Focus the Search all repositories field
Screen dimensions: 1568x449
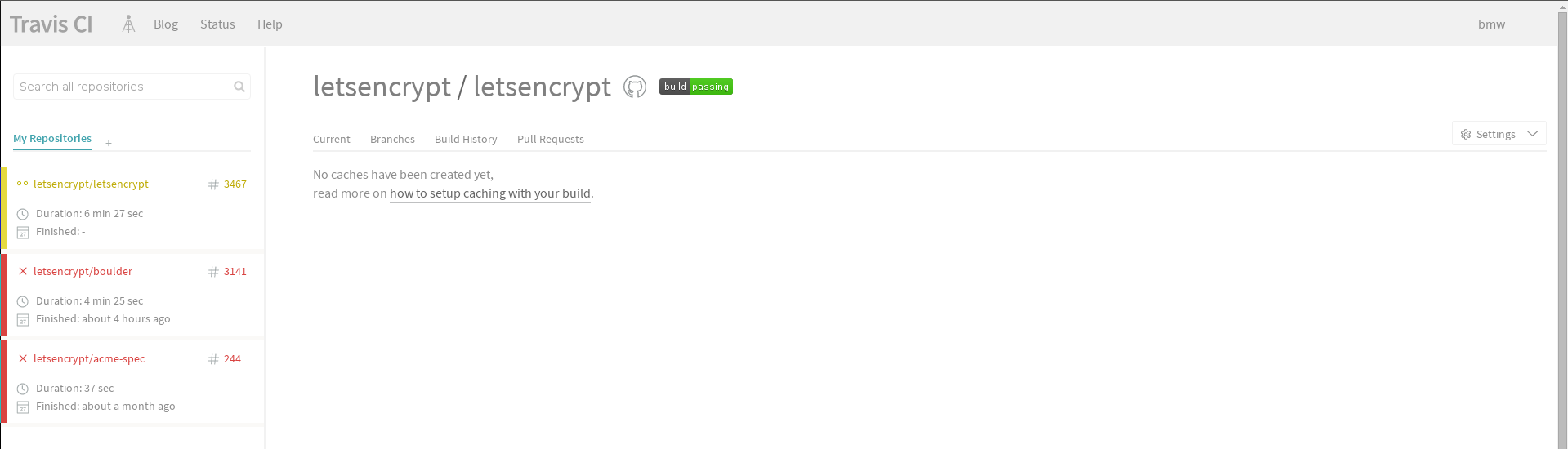[132, 87]
